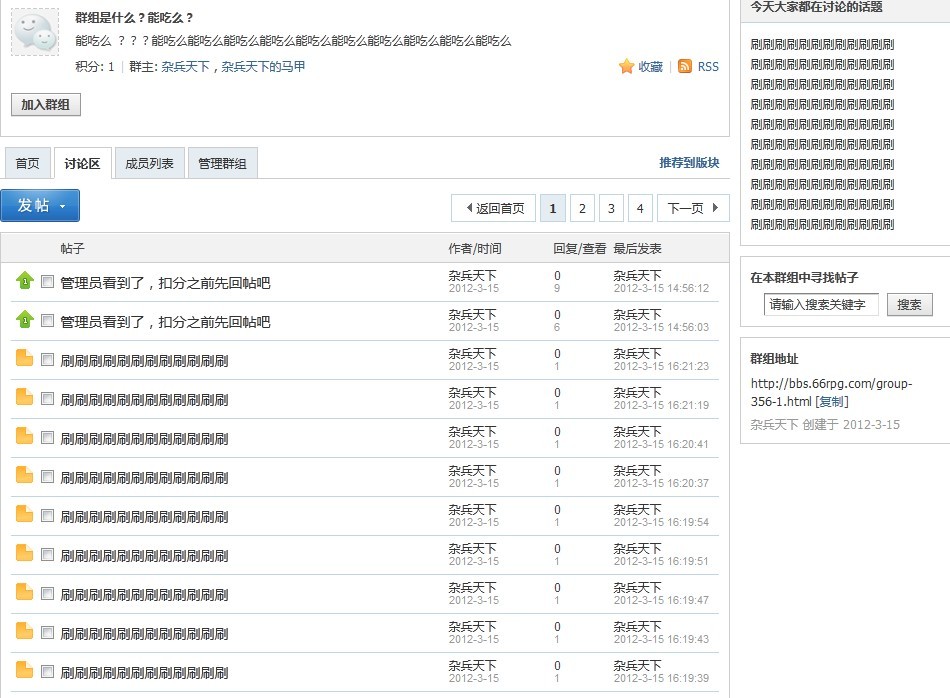Screen dimensions: 950x698
Task: Click the 下一页 next page button
Action: pyautogui.click(x=693, y=208)
